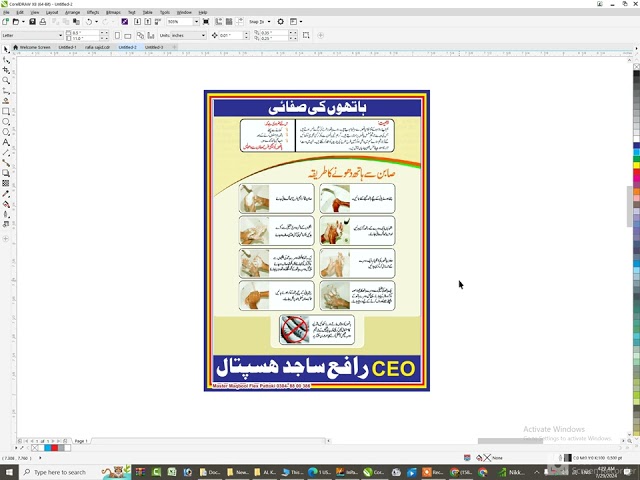Select the Shape edit tool
The height and width of the screenshot is (480, 640).
pyautogui.click(x=6, y=60)
